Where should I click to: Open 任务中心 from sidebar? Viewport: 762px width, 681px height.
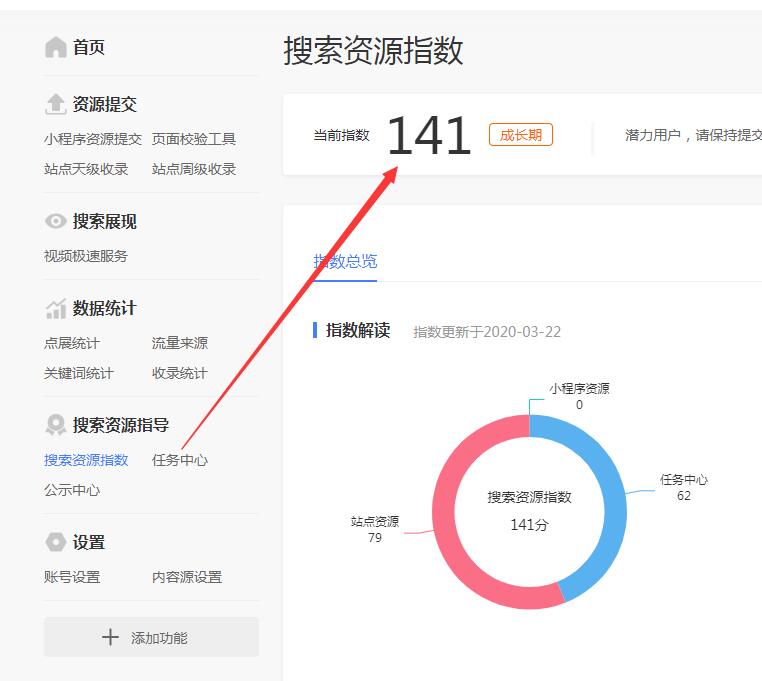pos(180,460)
